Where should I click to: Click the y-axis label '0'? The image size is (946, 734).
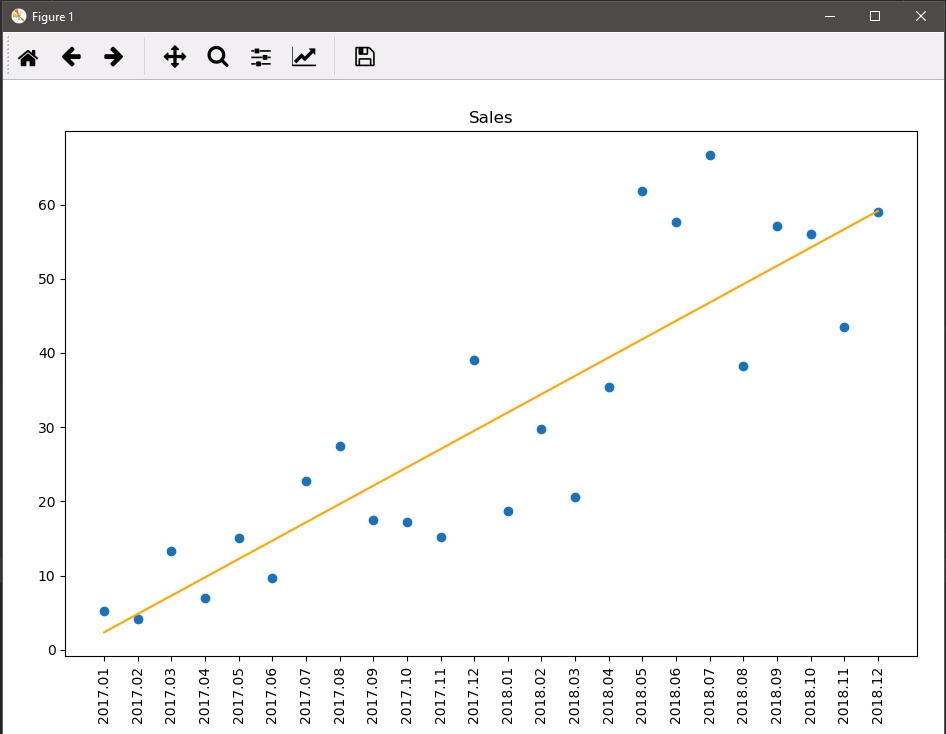click(x=52, y=650)
